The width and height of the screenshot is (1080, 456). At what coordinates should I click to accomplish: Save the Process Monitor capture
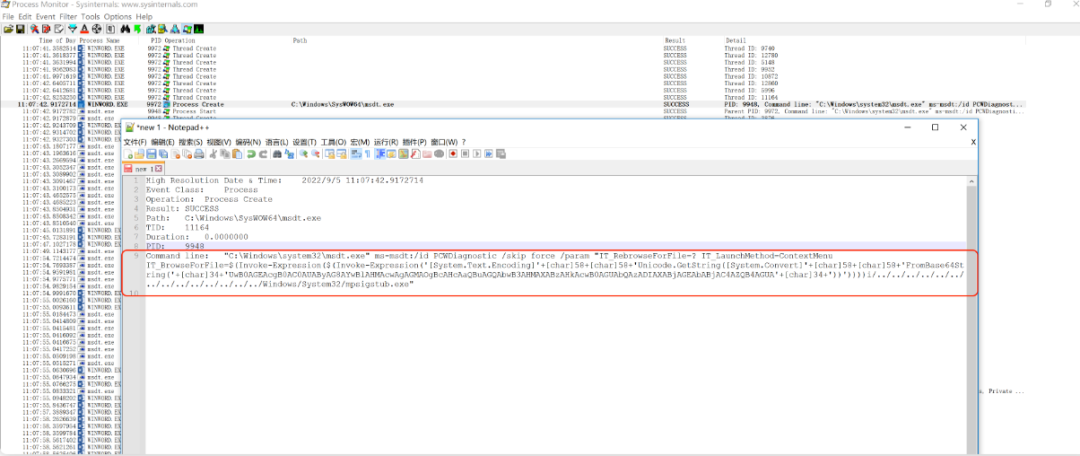coord(20,29)
